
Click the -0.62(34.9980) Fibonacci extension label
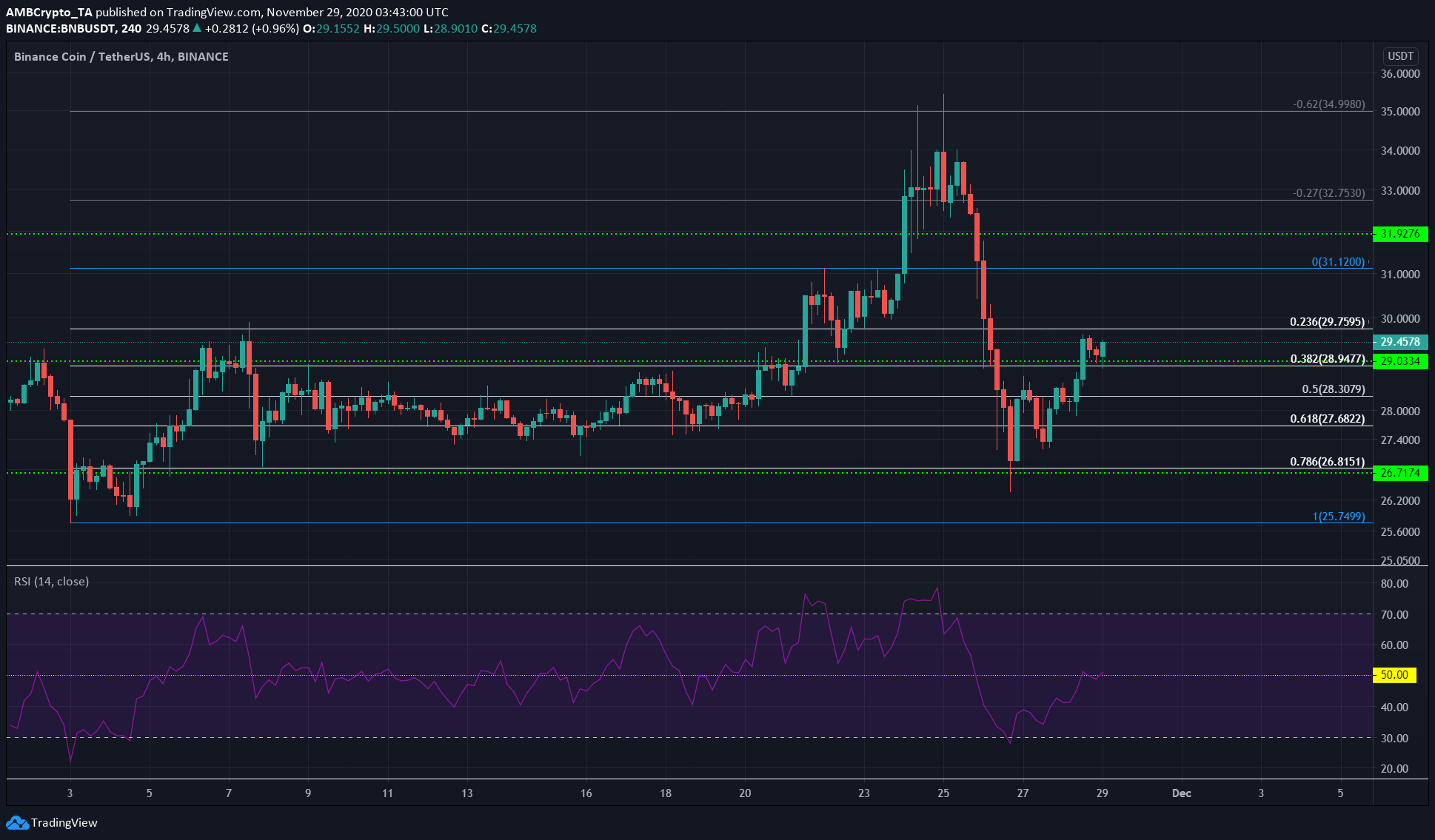pyautogui.click(x=1329, y=104)
